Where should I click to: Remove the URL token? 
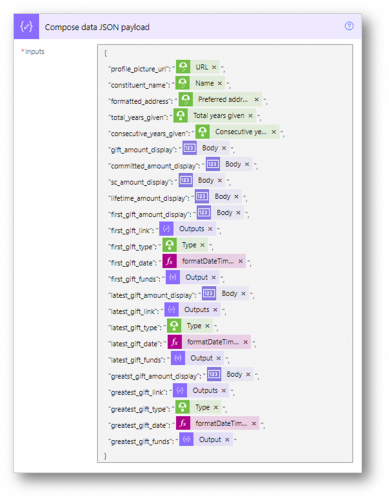214,67
